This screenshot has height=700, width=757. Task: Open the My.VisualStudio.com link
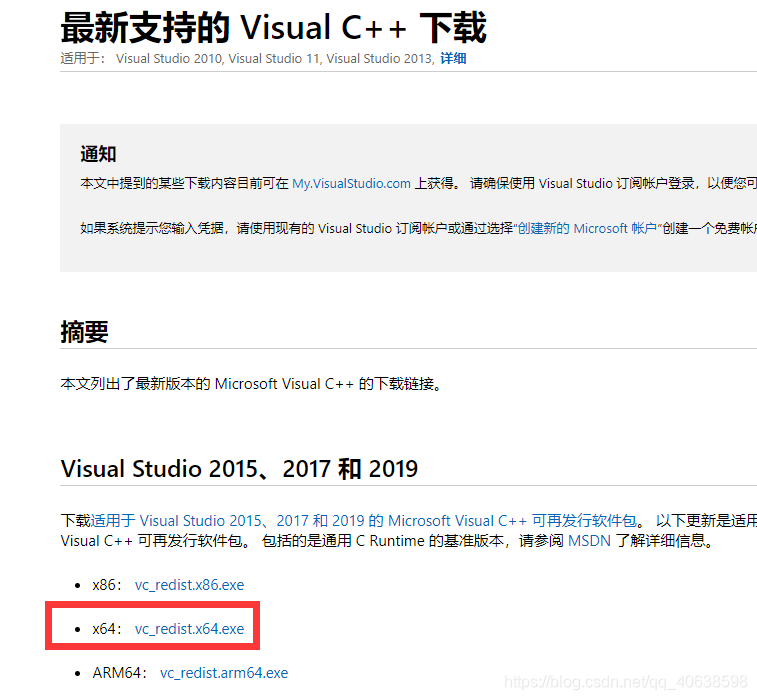point(351,183)
